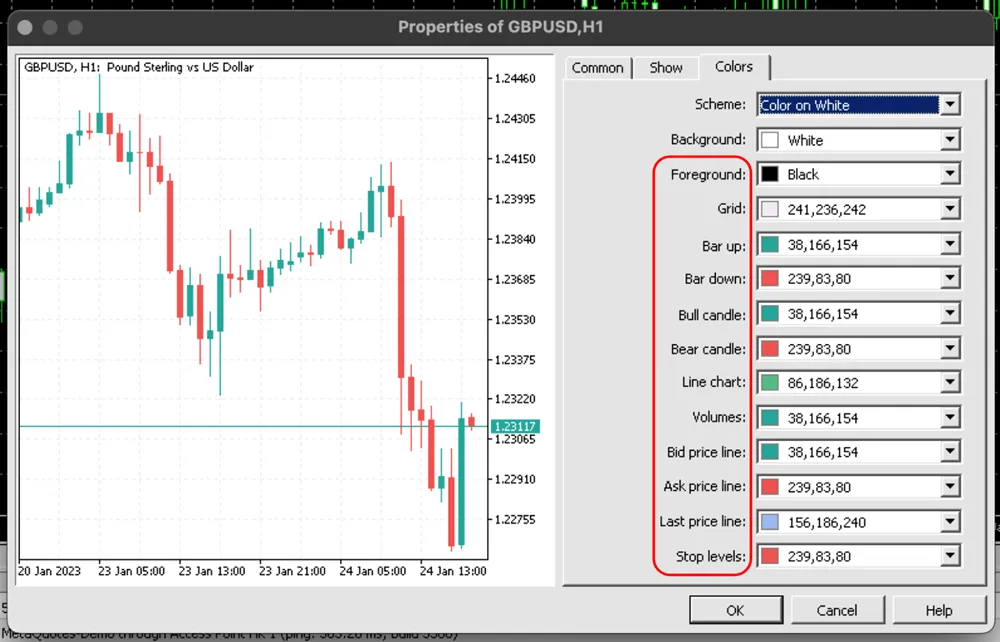The image size is (1000, 642).
Task: Click the 1.23117 bid price label
Action: [x=515, y=426]
